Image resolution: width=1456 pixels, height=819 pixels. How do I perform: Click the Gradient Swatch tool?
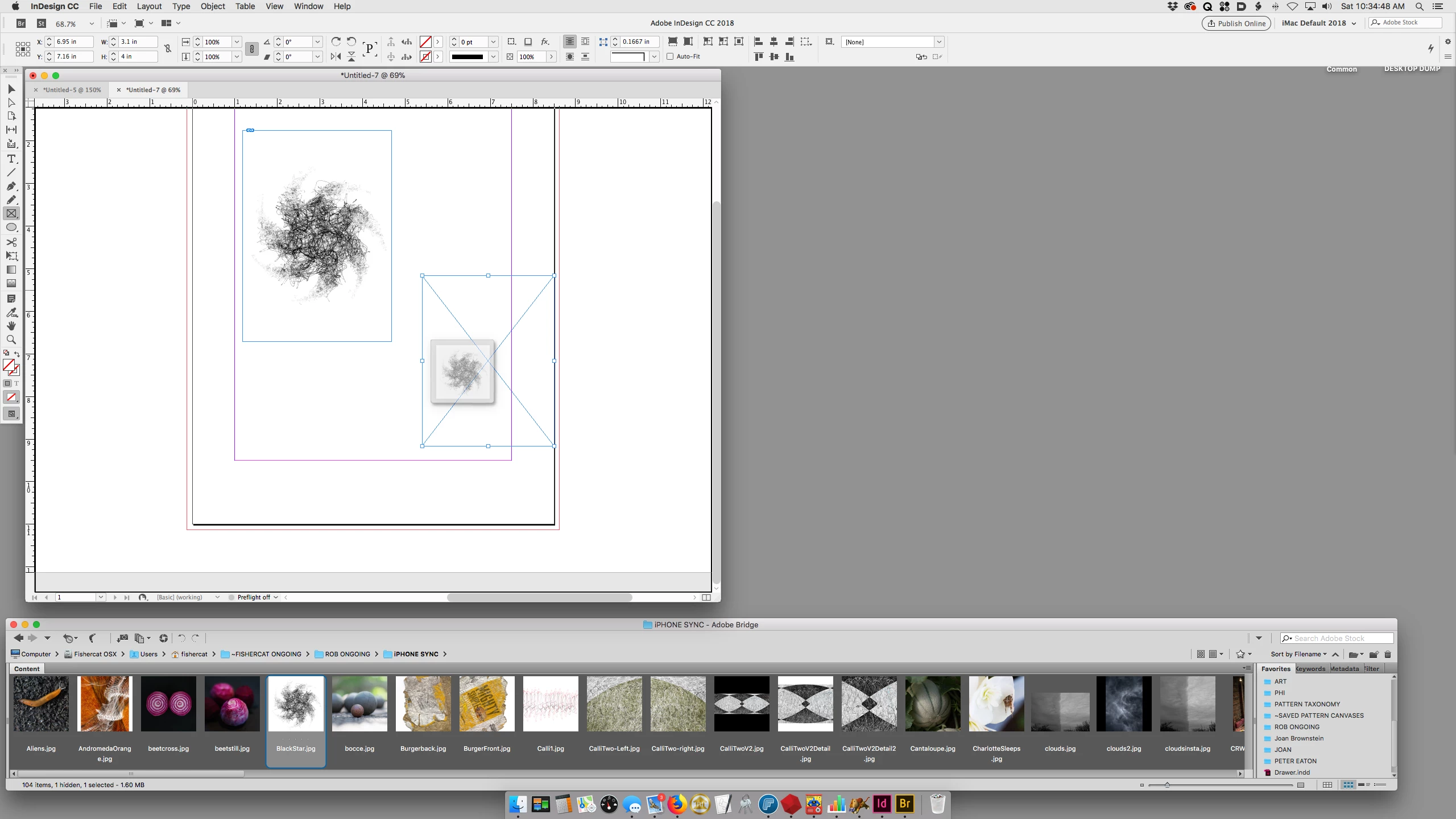[x=11, y=270]
